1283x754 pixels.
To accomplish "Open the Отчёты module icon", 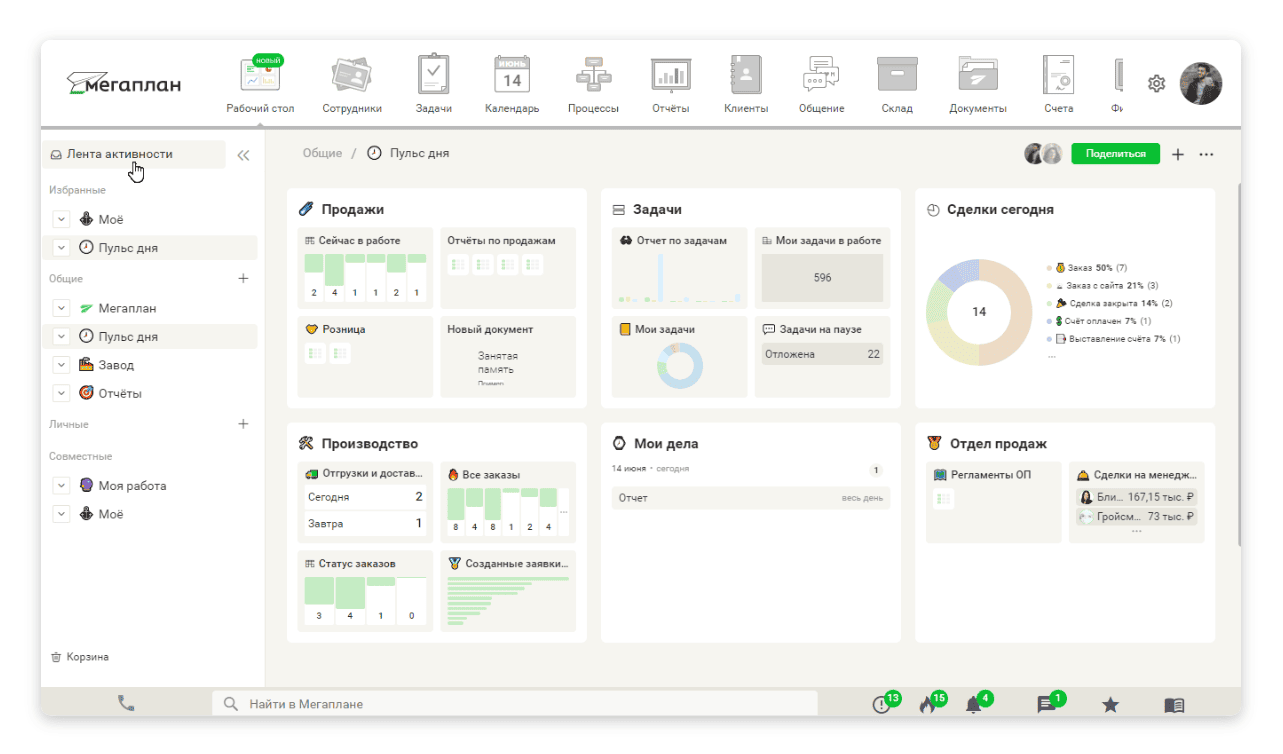I will click(670, 77).
